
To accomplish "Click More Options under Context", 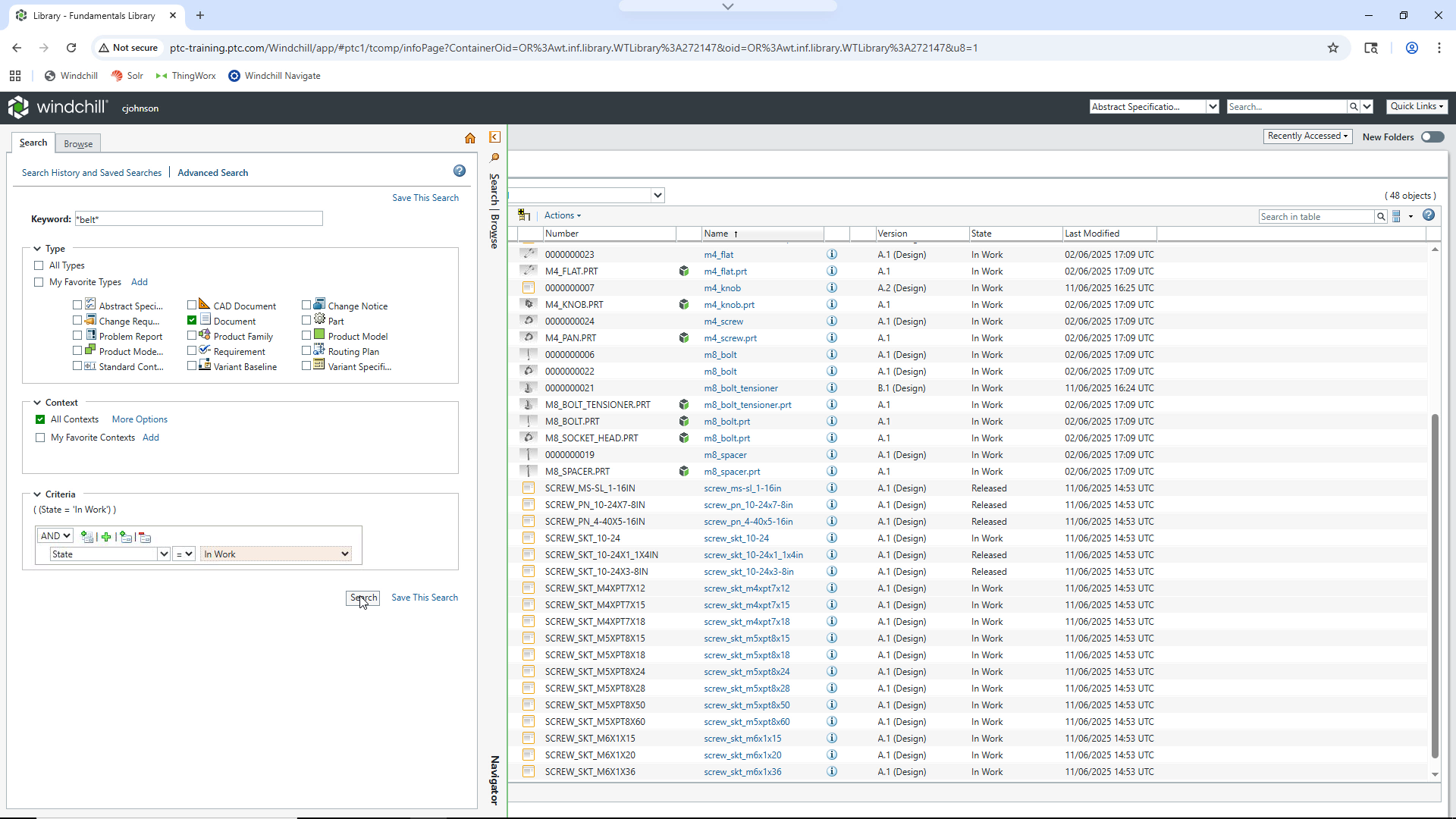I will [140, 419].
